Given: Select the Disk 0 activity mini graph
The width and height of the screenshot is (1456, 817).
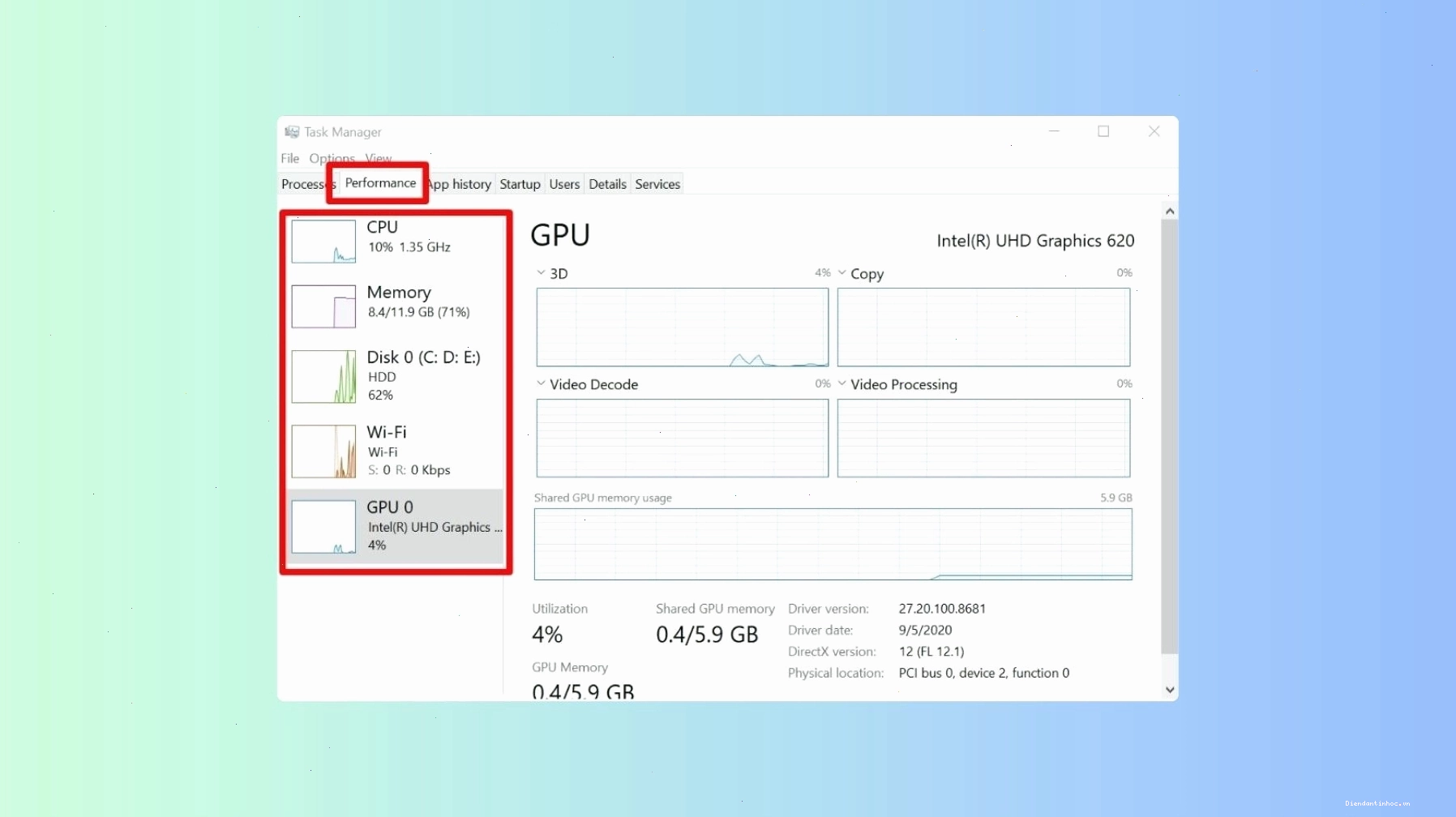Looking at the screenshot, I should [323, 376].
